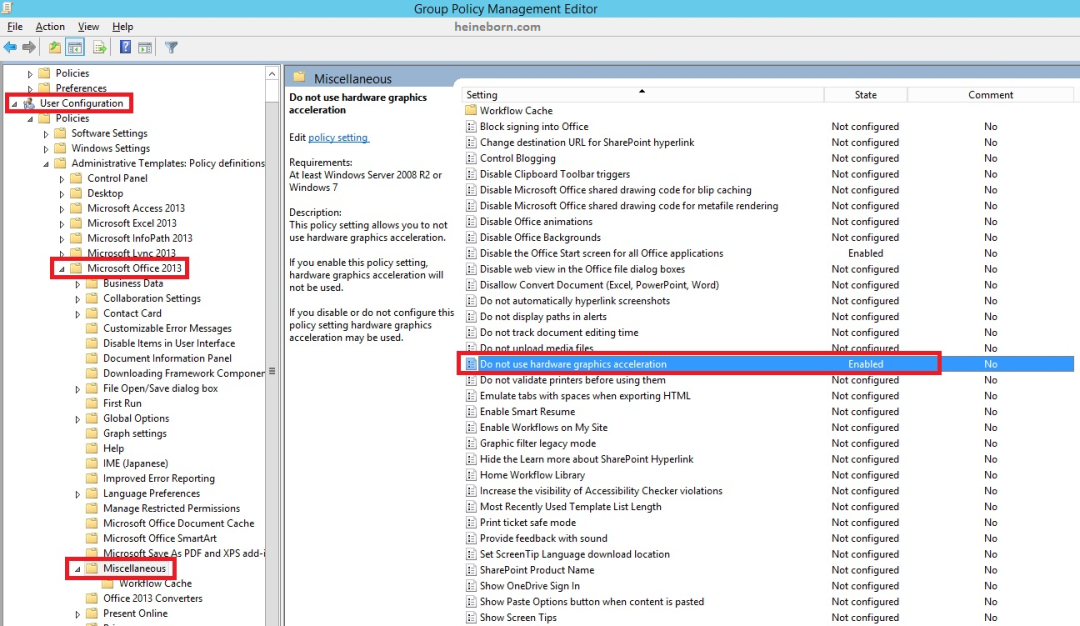Click the folder icon beside Graph settings
Screen dimensions: 1080x626
pyautogui.click(x=92, y=433)
